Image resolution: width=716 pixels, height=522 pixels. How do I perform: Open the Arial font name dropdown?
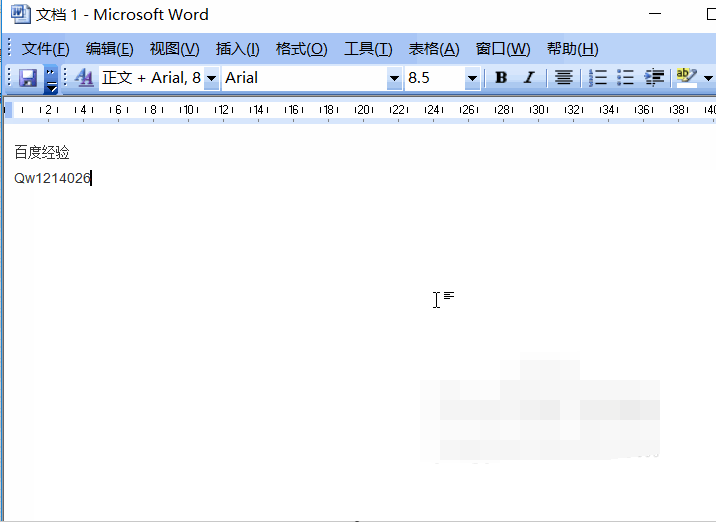[x=394, y=78]
